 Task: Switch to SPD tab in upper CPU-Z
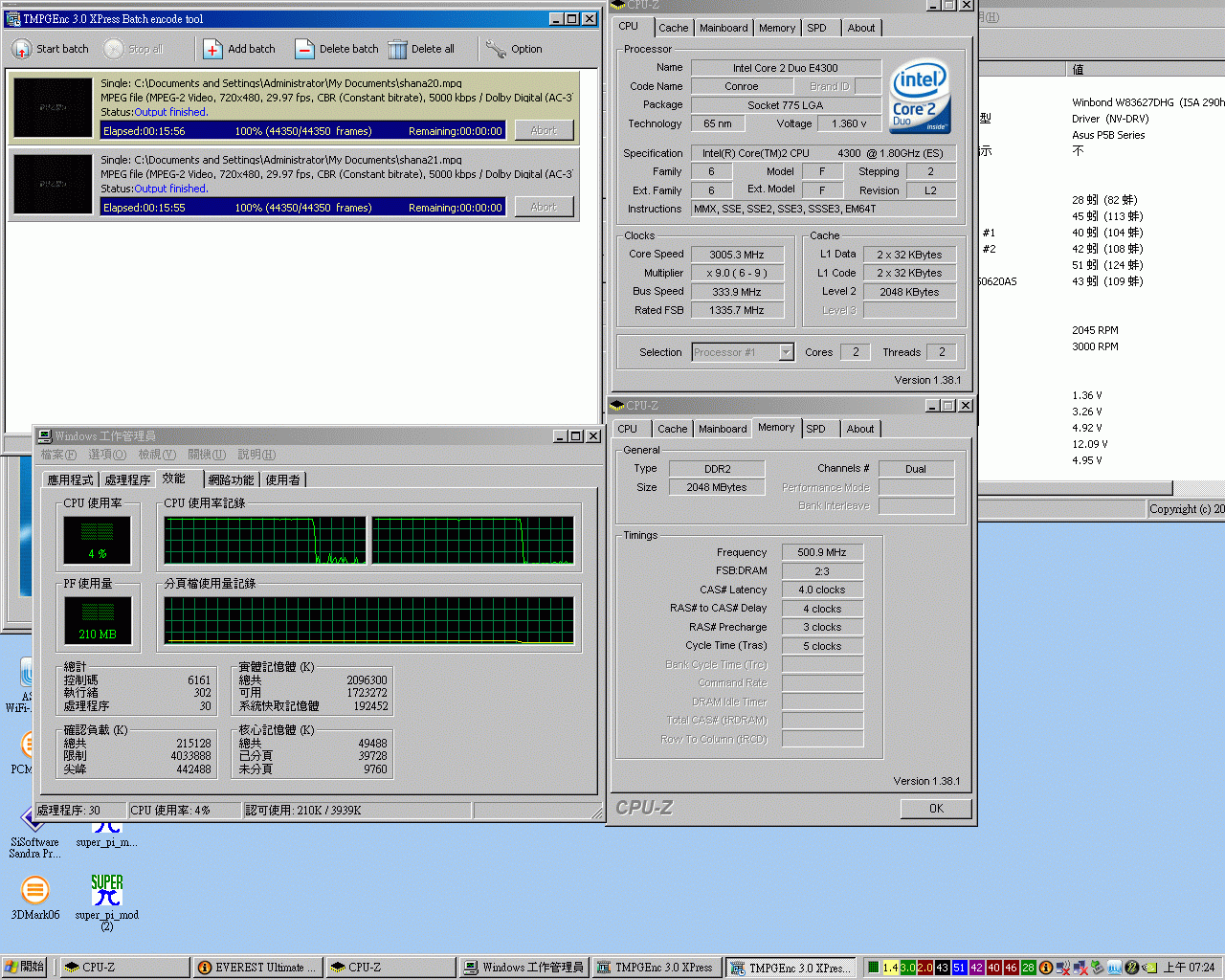pyautogui.click(x=816, y=28)
